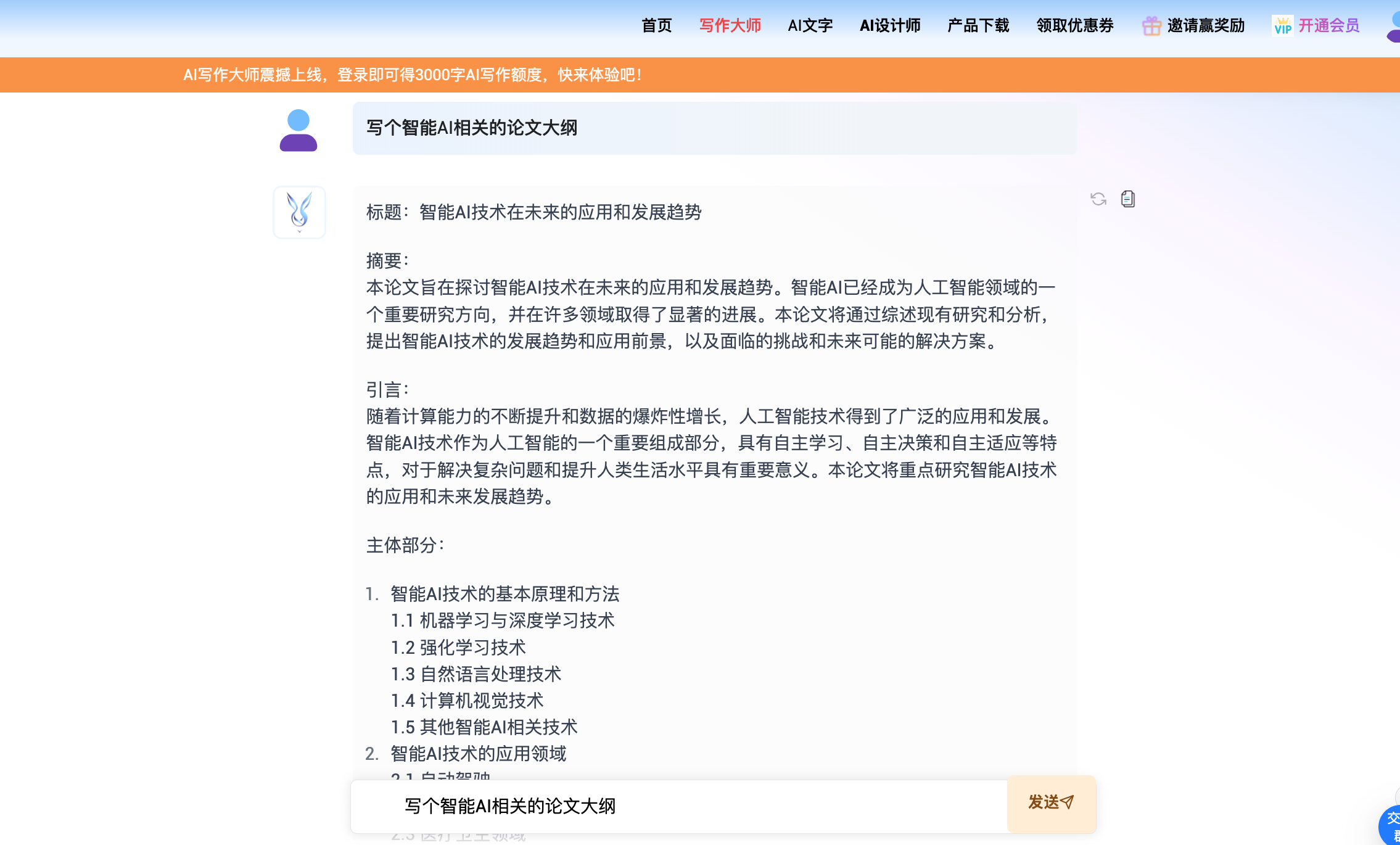Open the floating chat group bubble
The image size is (1400, 845).
pyautogui.click(x=1390, y=825)
